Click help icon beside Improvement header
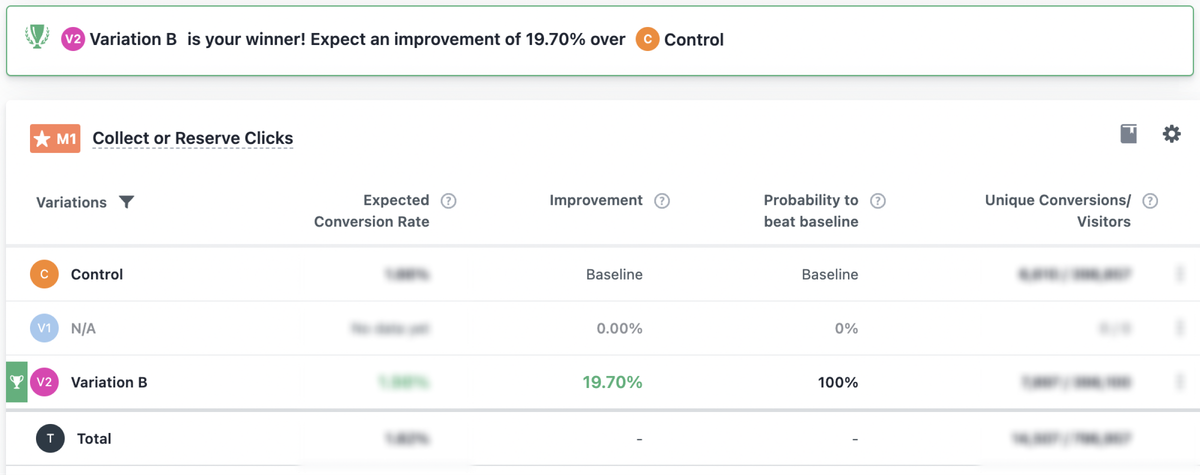 pyautogui.click(x=662, y=201)
